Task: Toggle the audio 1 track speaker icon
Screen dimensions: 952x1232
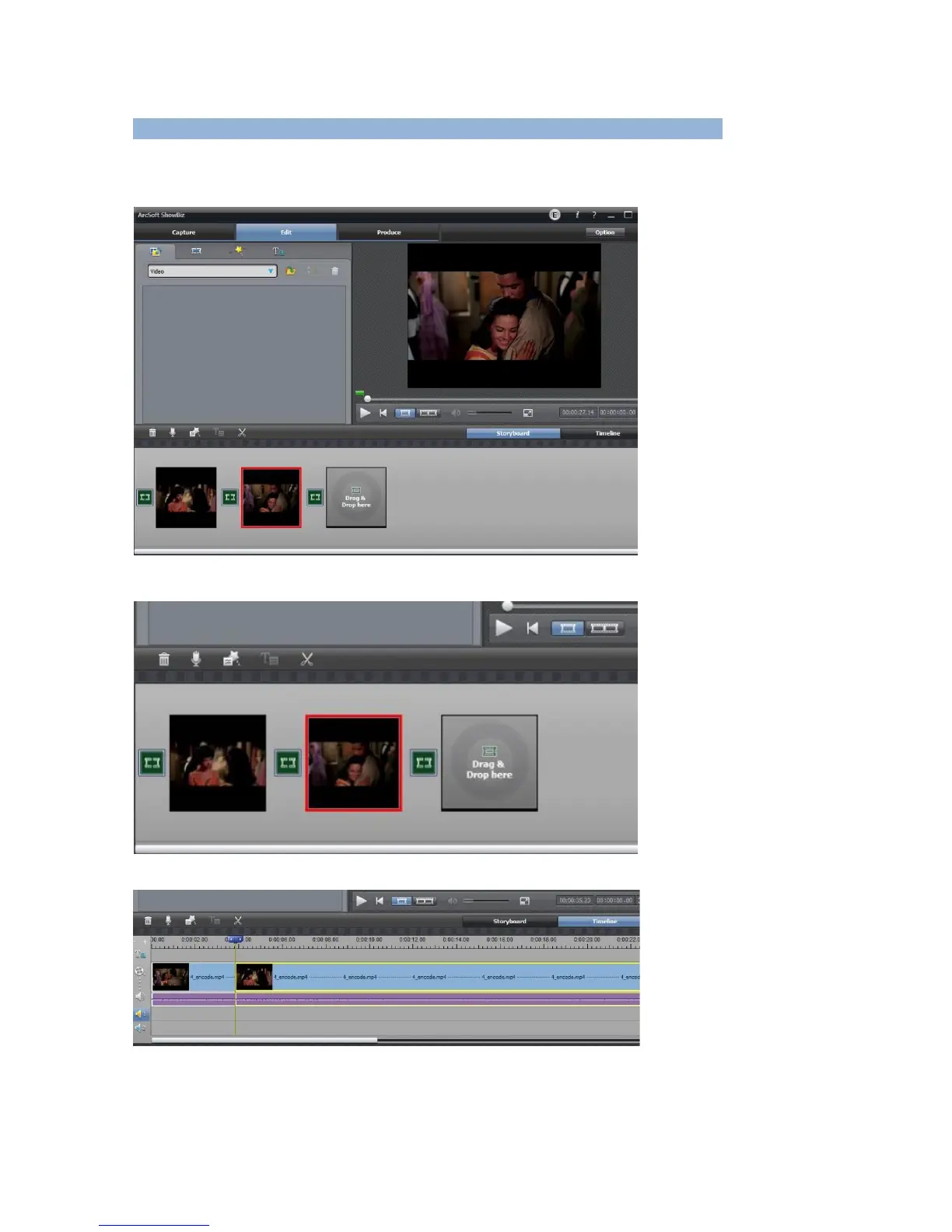Action: pos(141,1014)
